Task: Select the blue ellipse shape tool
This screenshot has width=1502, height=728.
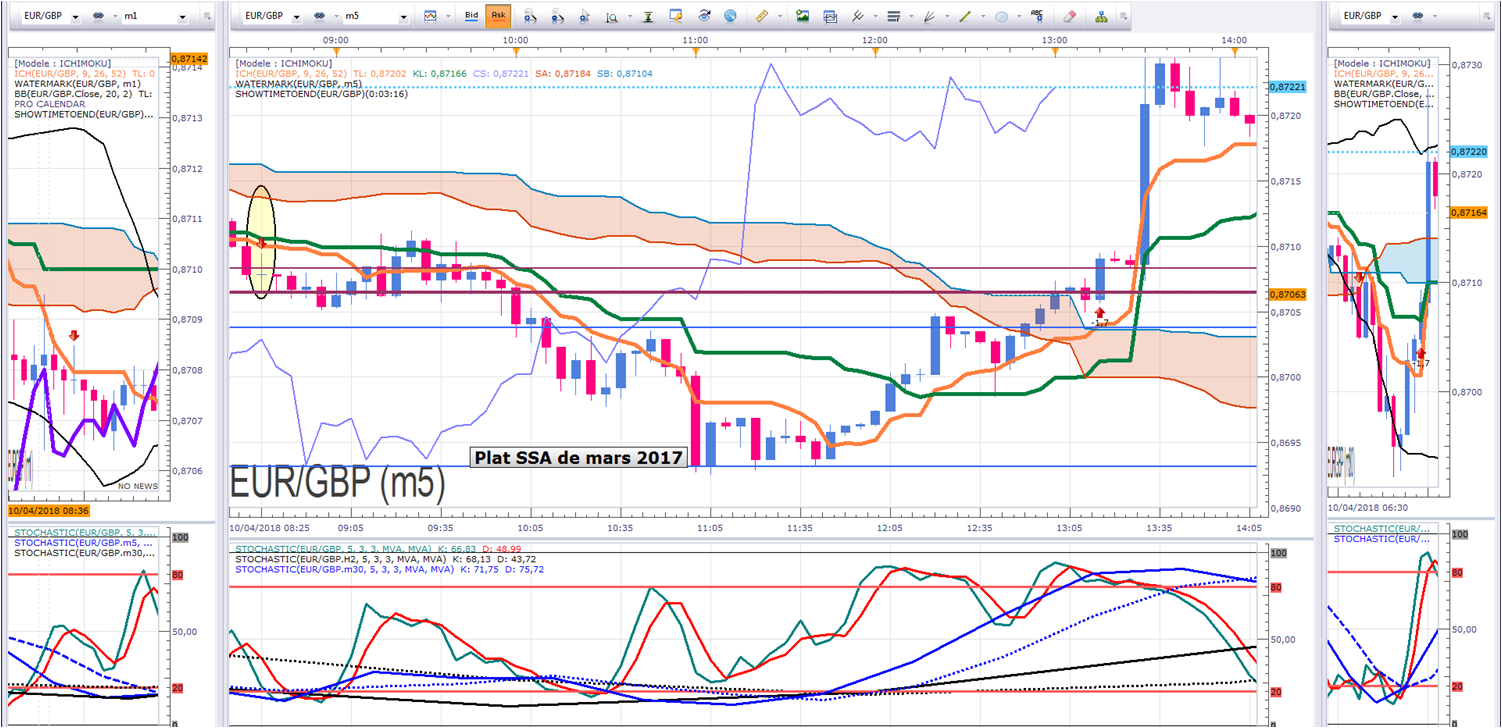Action: click(x=1001, y=16)
